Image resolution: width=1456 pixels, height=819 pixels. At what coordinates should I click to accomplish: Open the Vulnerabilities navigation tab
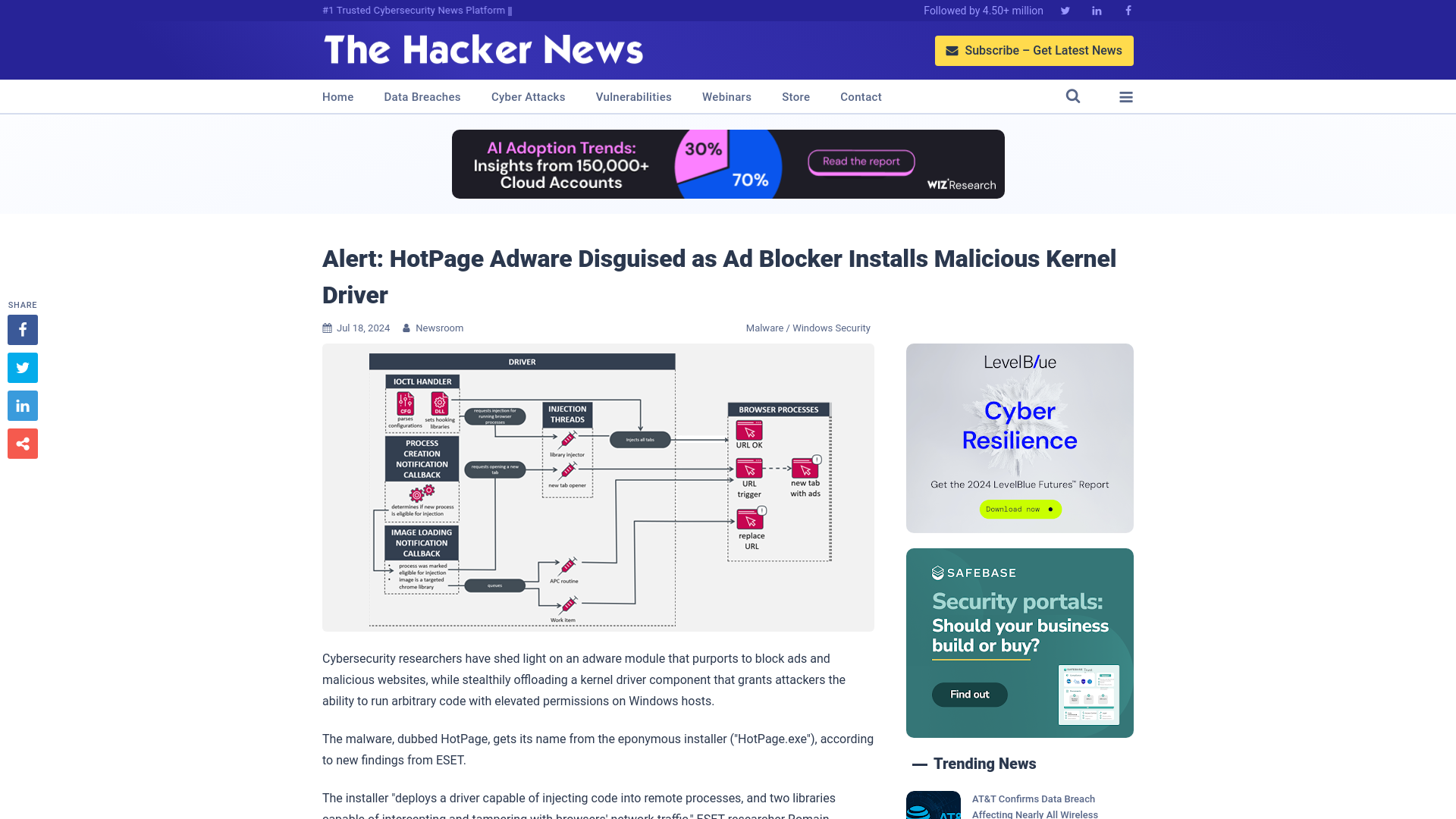tap(634, 97)
